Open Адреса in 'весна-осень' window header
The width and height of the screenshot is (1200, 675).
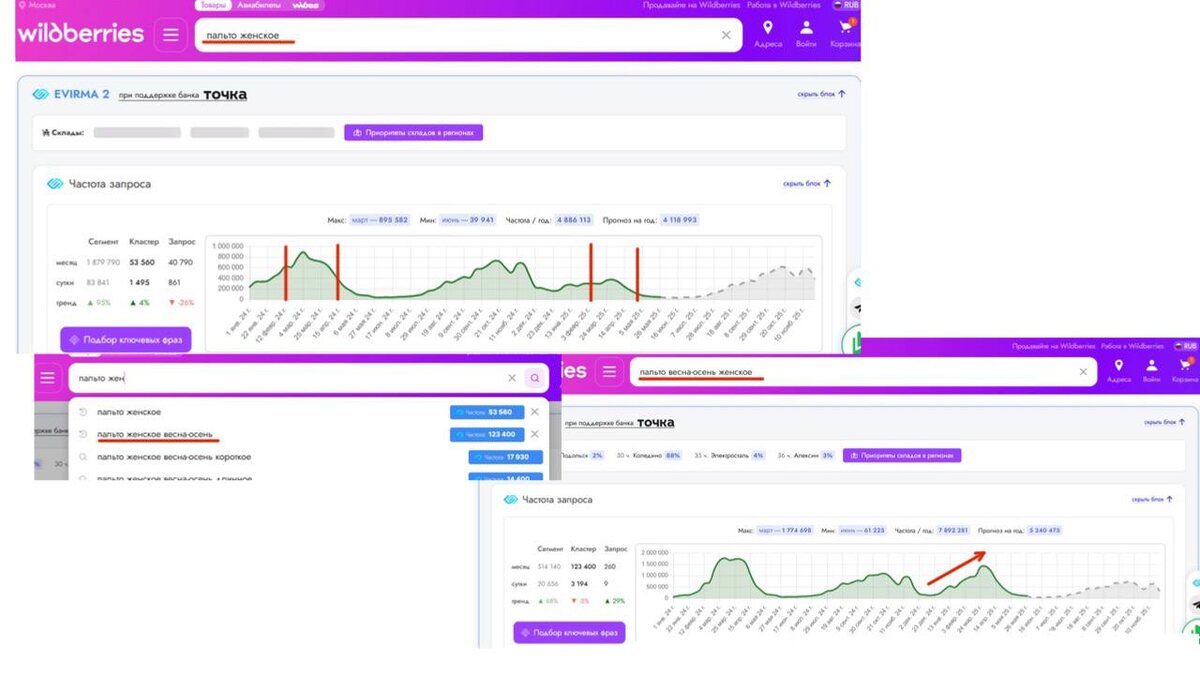pyautogui.click(x=1118, y=371)
